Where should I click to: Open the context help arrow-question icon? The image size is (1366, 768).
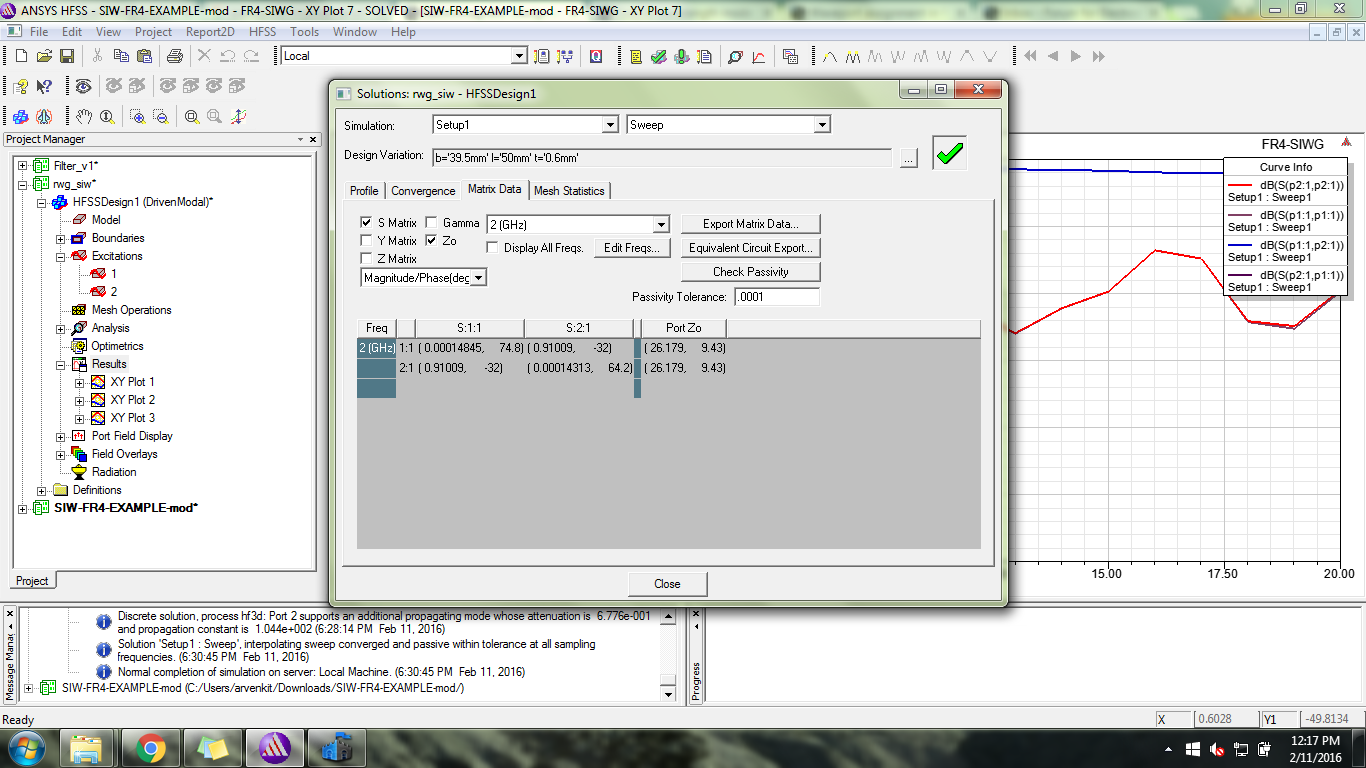point(44,87)
